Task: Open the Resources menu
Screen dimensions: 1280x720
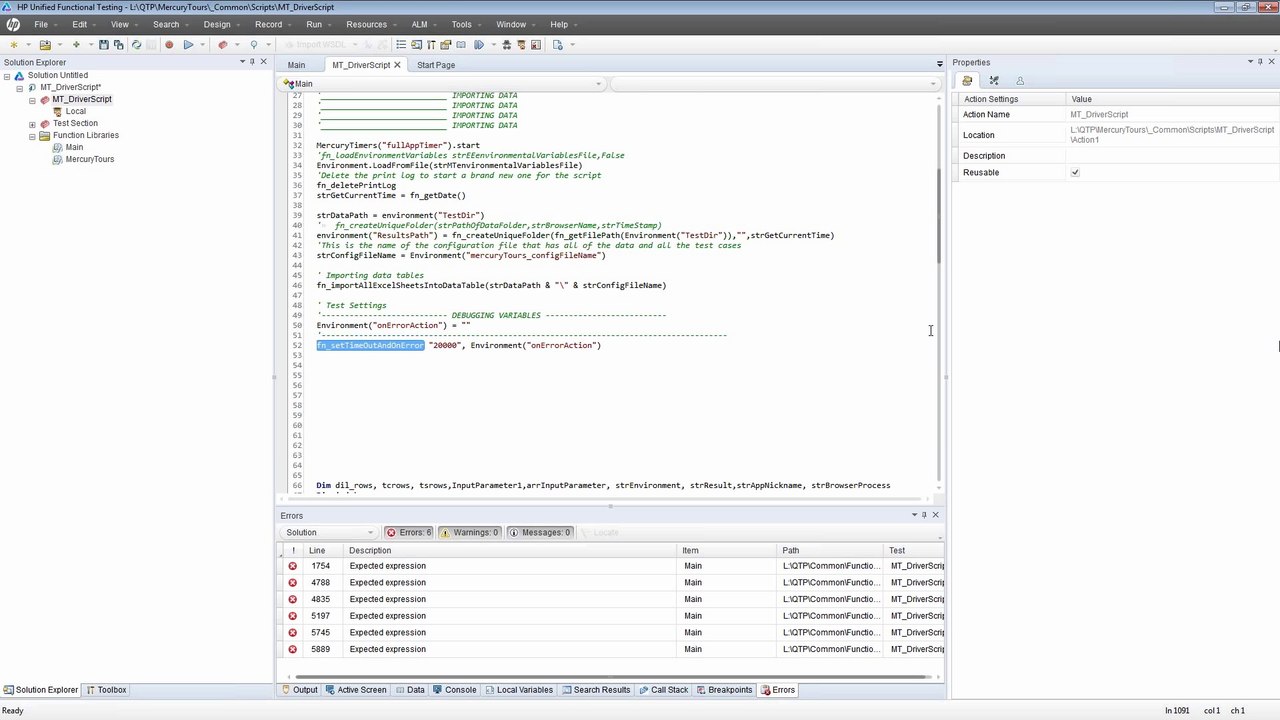Action: point(366,24)
